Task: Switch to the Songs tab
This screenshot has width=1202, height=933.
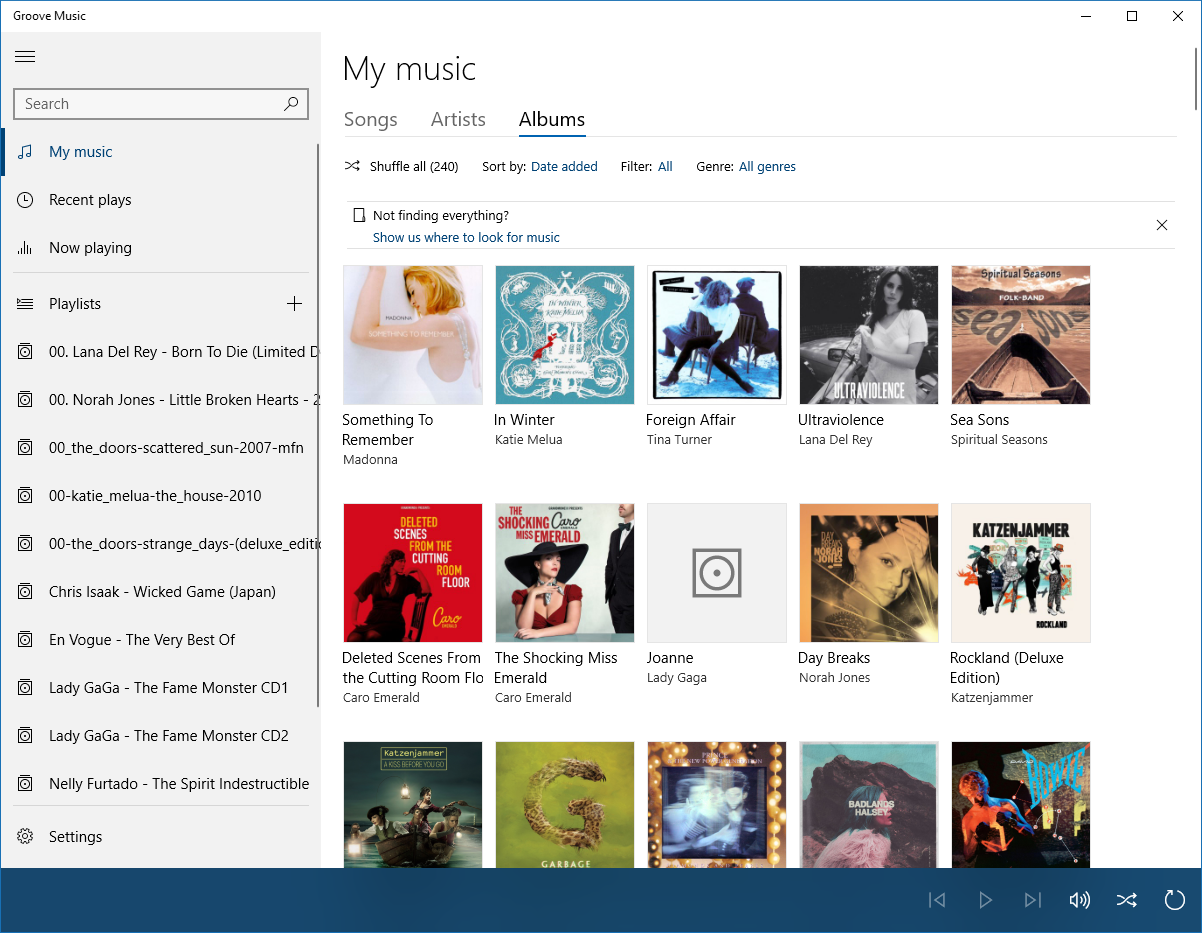Action: (370, 120)
